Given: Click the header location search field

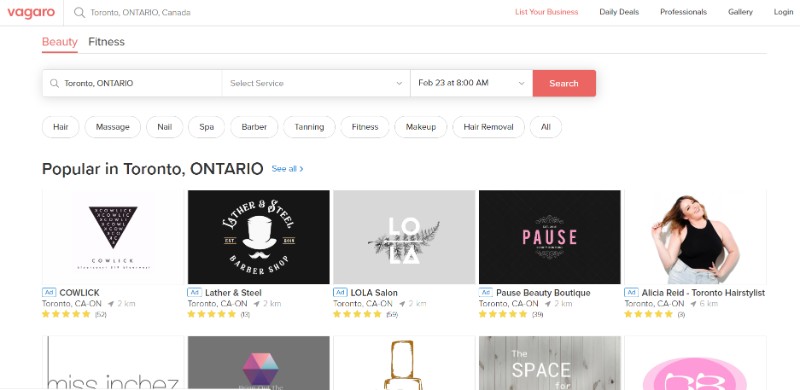Looking at the screenshot, I should (x=140, y=12).
